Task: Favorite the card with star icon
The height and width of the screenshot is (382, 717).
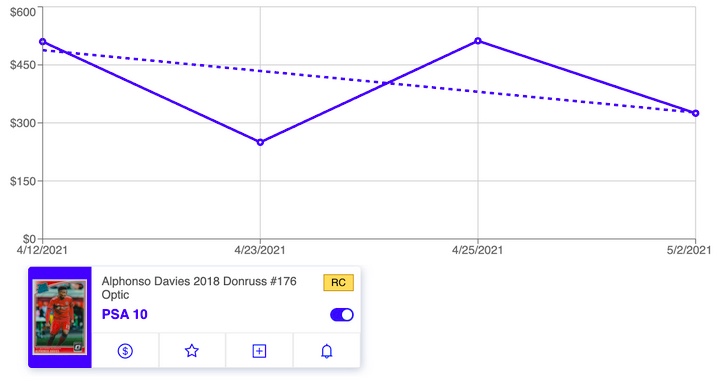Action: point(192,351)
